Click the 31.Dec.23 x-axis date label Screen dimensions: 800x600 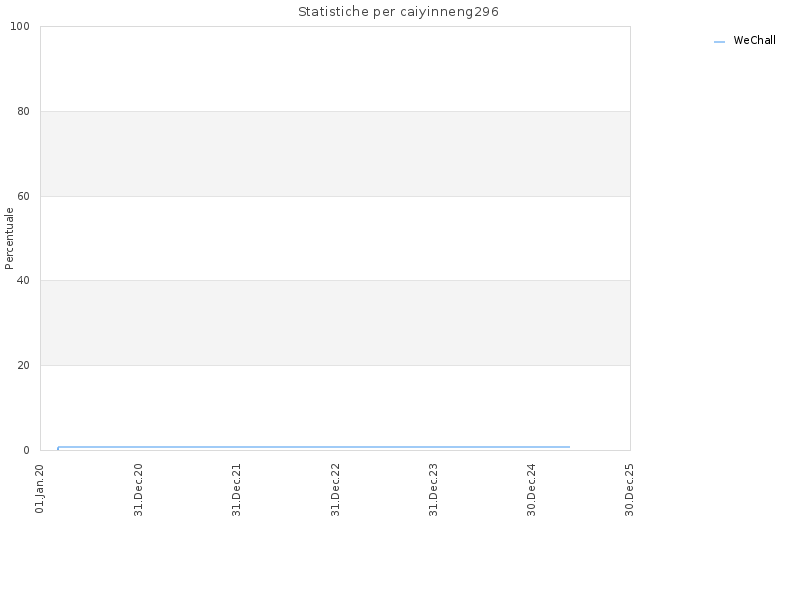pyautogui.click(x=434, y=490)
